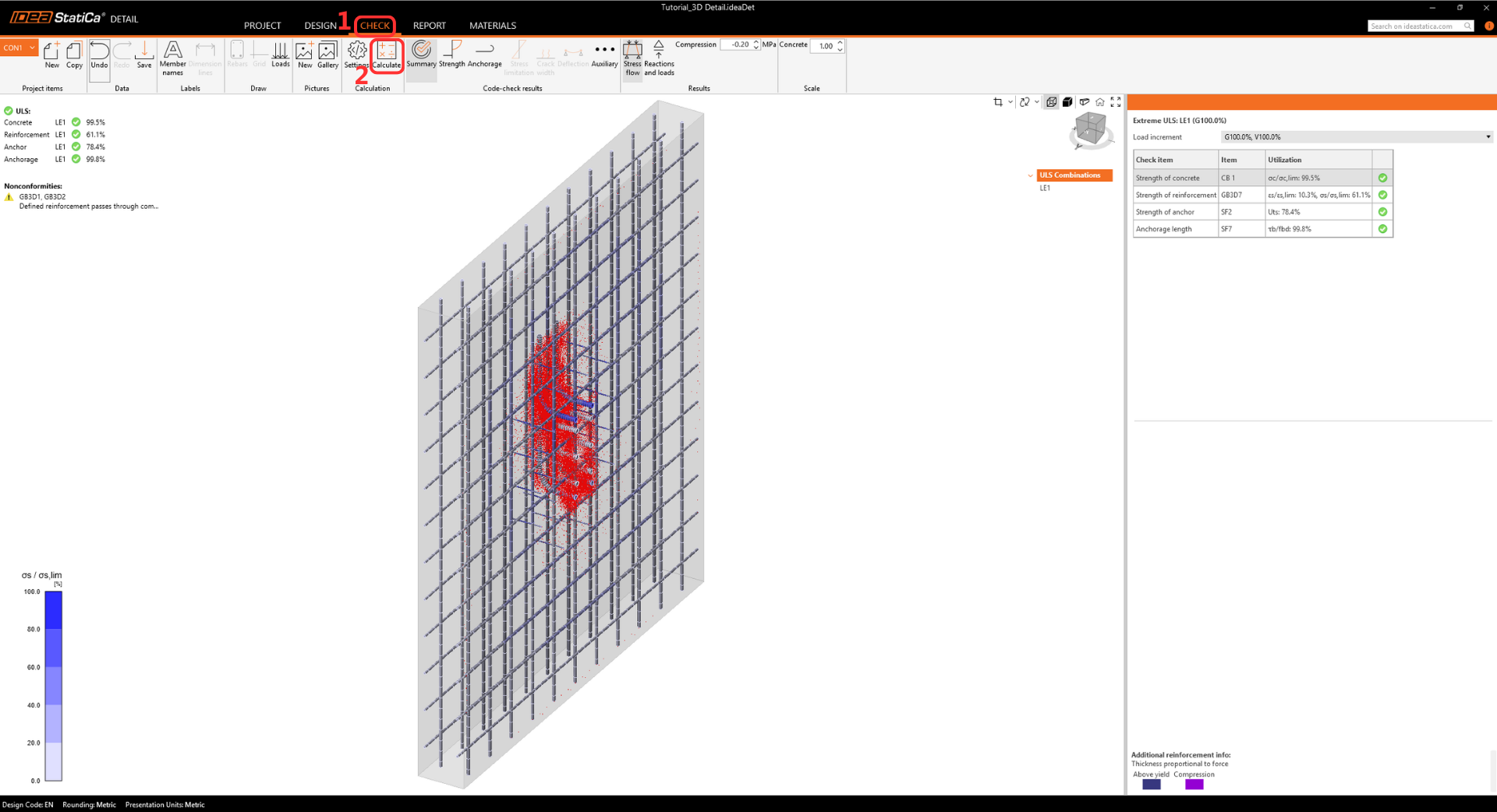Open the CON1 project item dropdown
The width and height of the screenshot is (1497, 812).
19,48
